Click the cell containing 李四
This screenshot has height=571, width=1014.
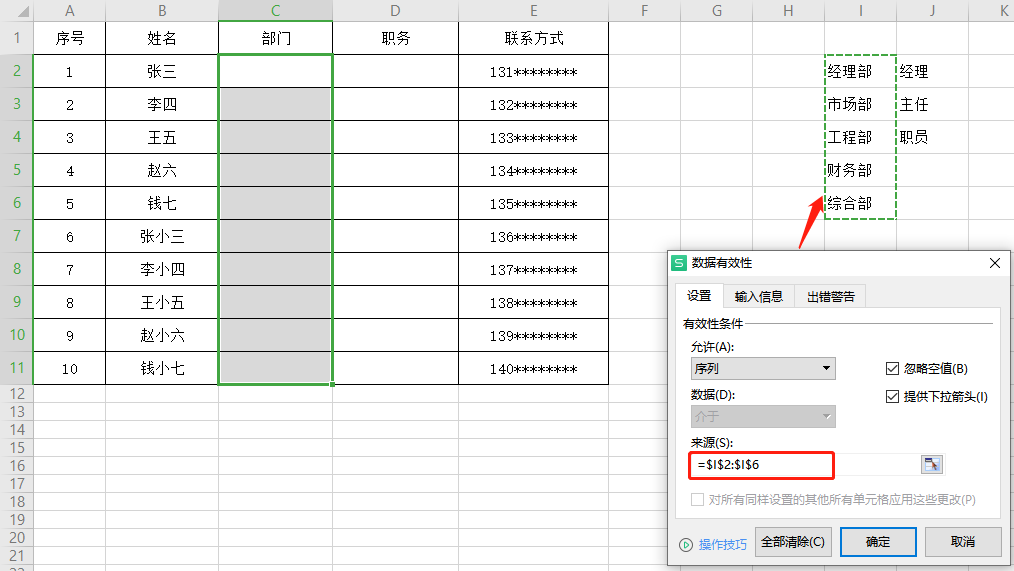(162, 104)
